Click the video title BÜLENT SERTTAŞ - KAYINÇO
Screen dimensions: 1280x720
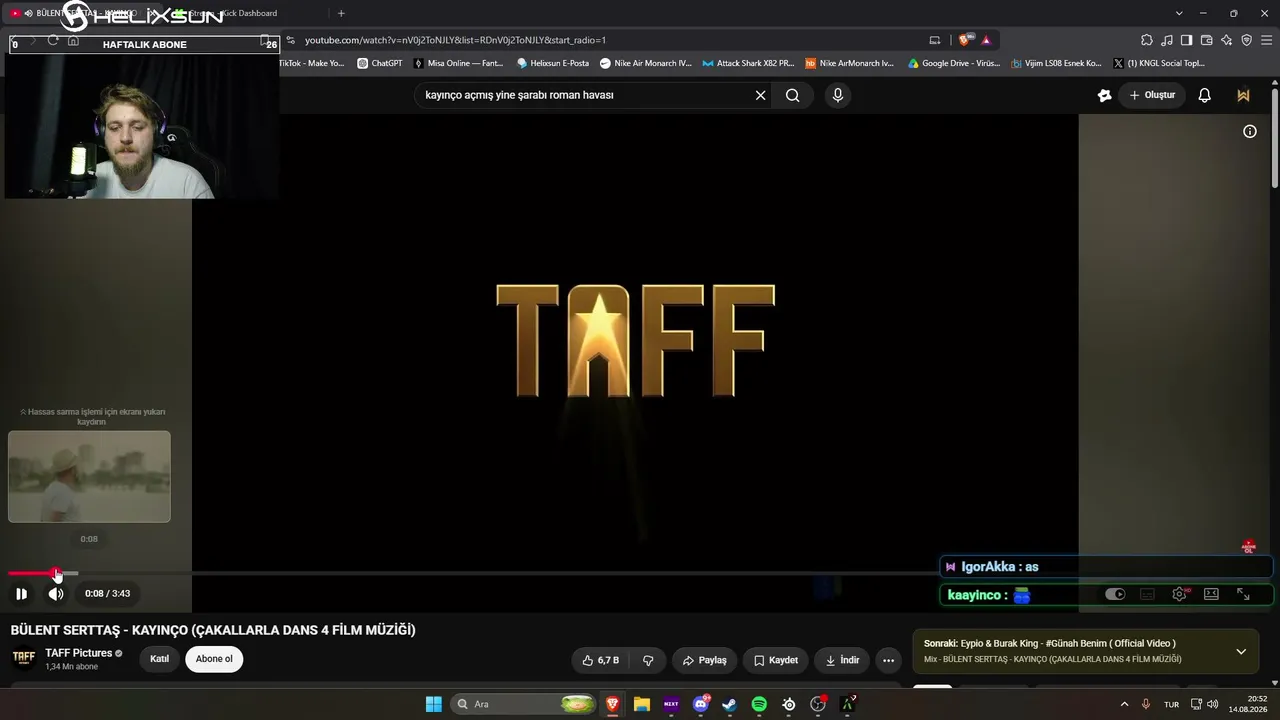click(213, 630)
